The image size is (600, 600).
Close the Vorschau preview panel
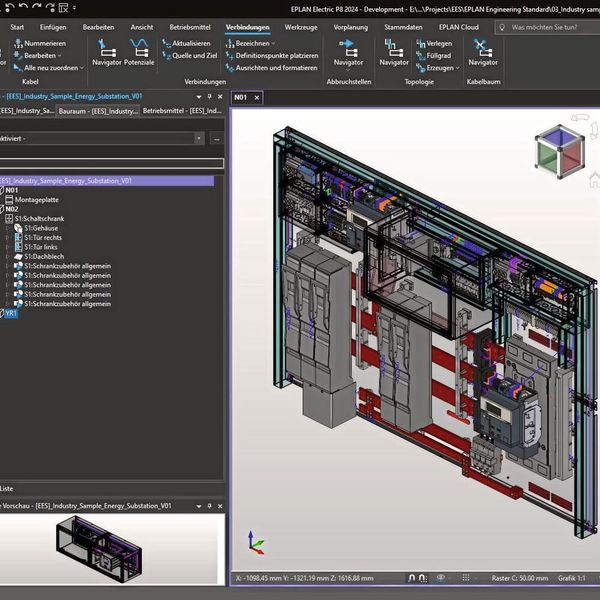[220, 506]
